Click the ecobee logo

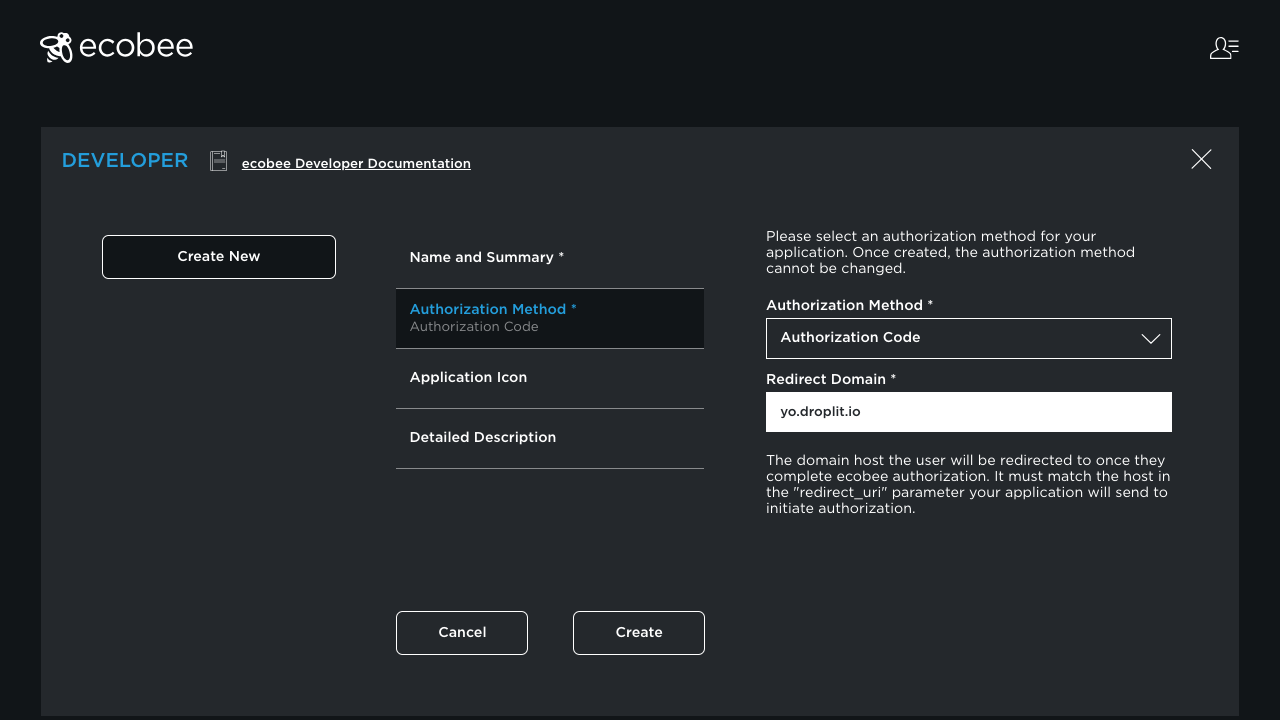pos(116,47)
